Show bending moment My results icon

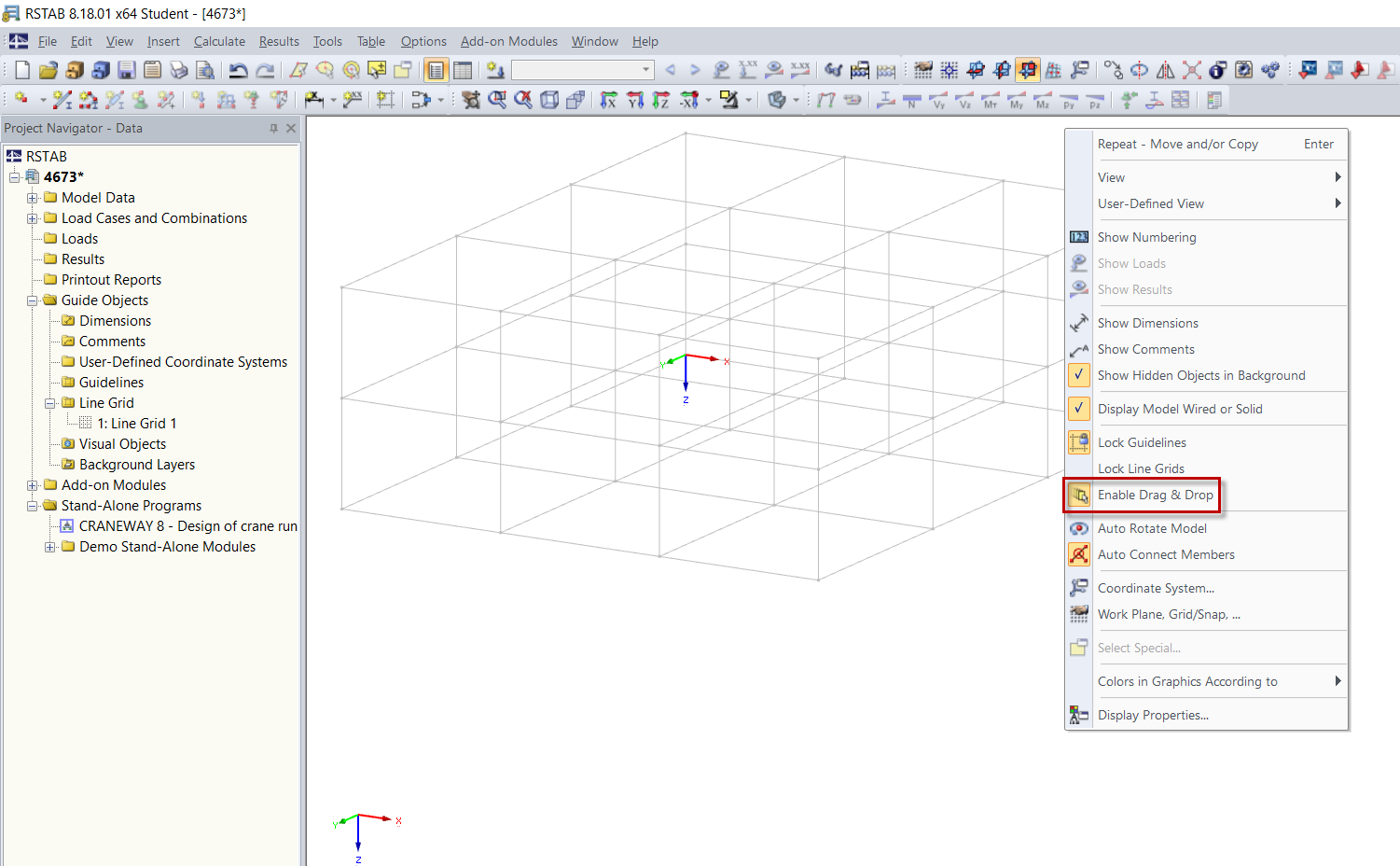tap(1017, 100)
